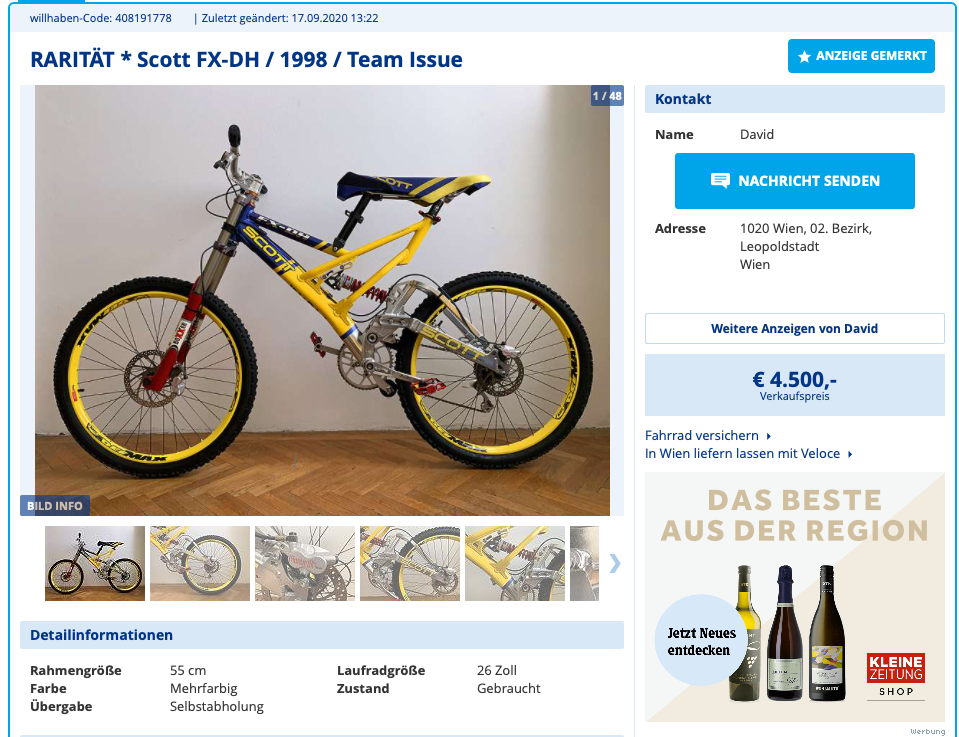Click the 1 / 48 image counter
The image size is (959, 737).
point(607,96)
